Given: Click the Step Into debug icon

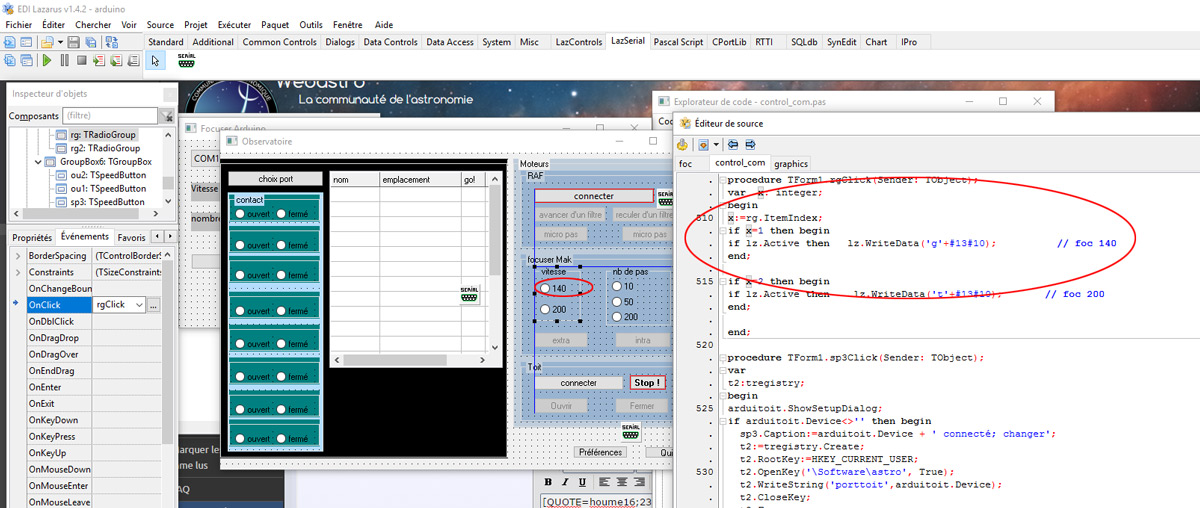Looking at the screenshot, I should coord(99,60).
